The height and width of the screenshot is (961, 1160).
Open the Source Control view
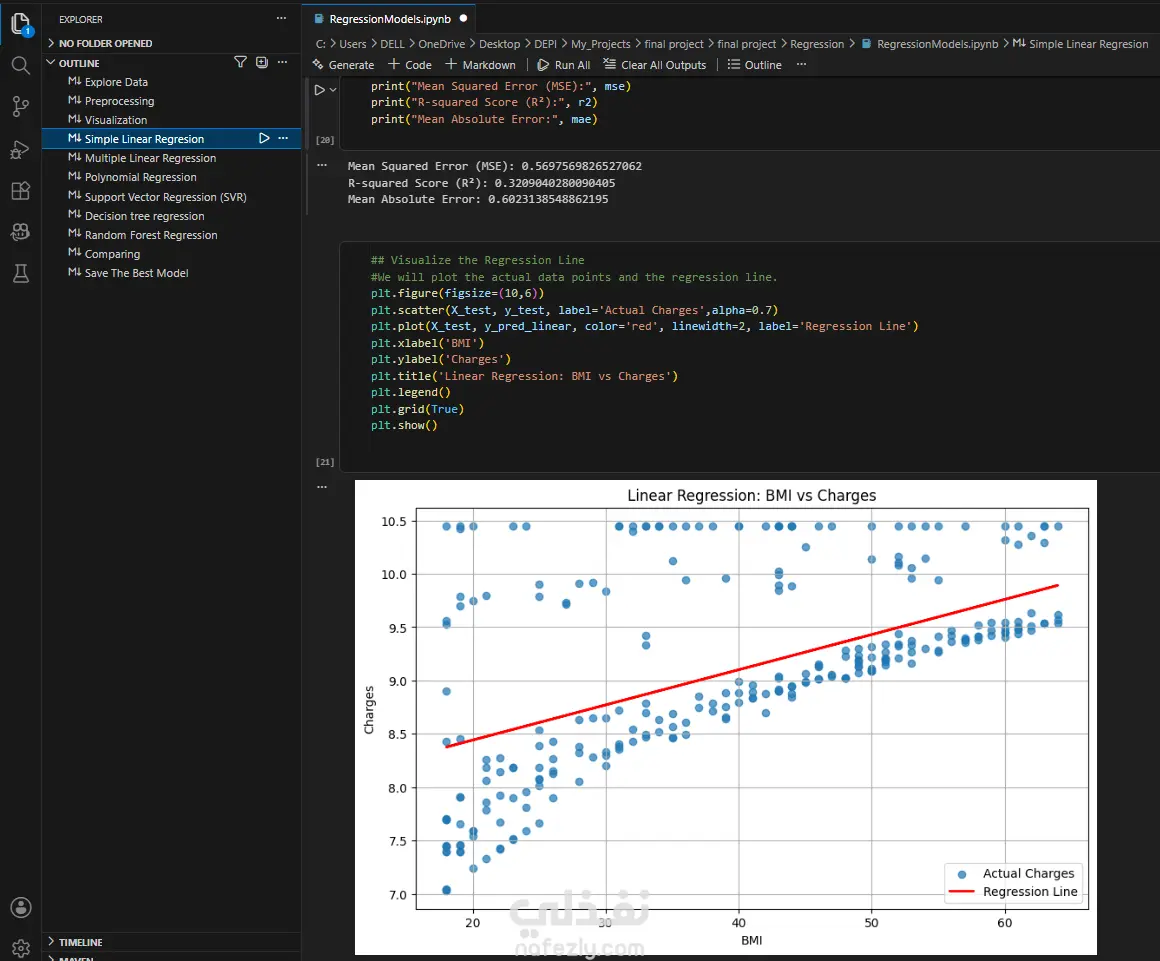point(21,107)
